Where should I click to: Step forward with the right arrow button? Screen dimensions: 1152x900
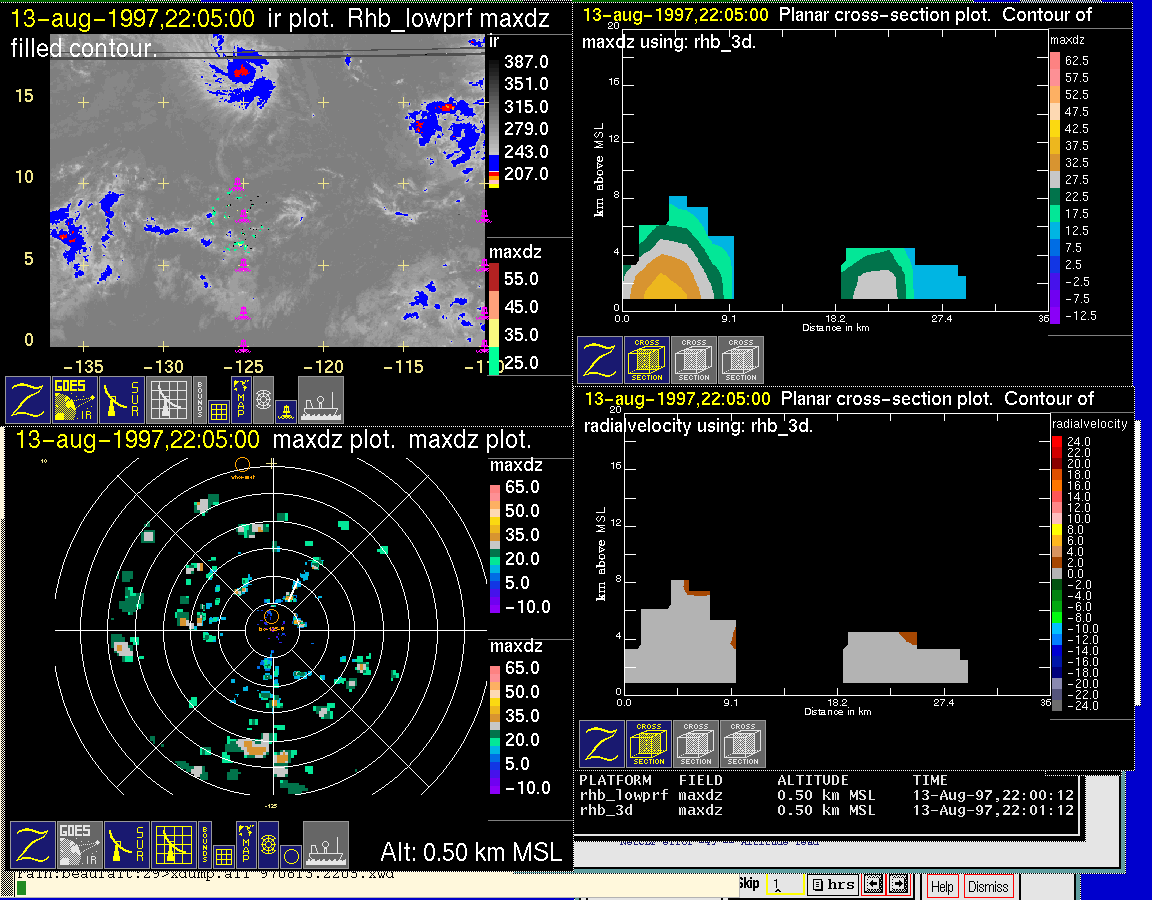click(898, 885)
